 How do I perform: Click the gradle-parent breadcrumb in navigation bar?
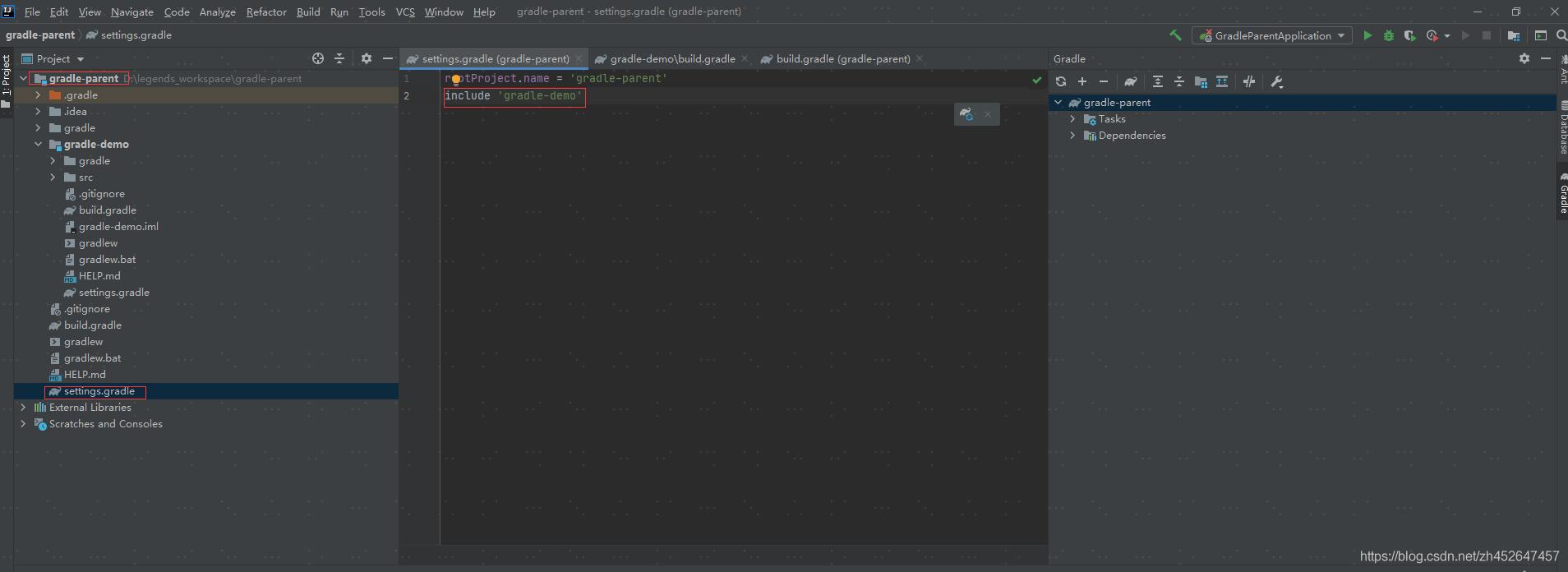tap(39, 35)
